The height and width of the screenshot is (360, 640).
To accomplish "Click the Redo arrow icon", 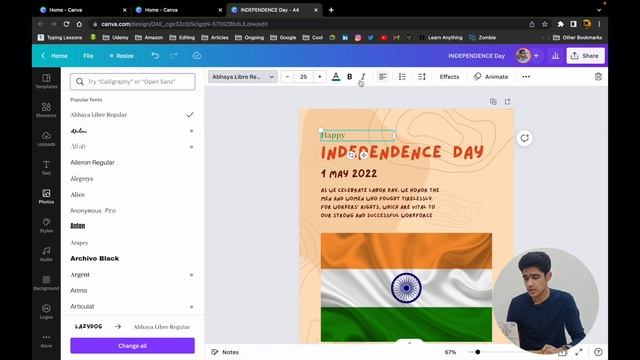I will [x=174, y=56].
